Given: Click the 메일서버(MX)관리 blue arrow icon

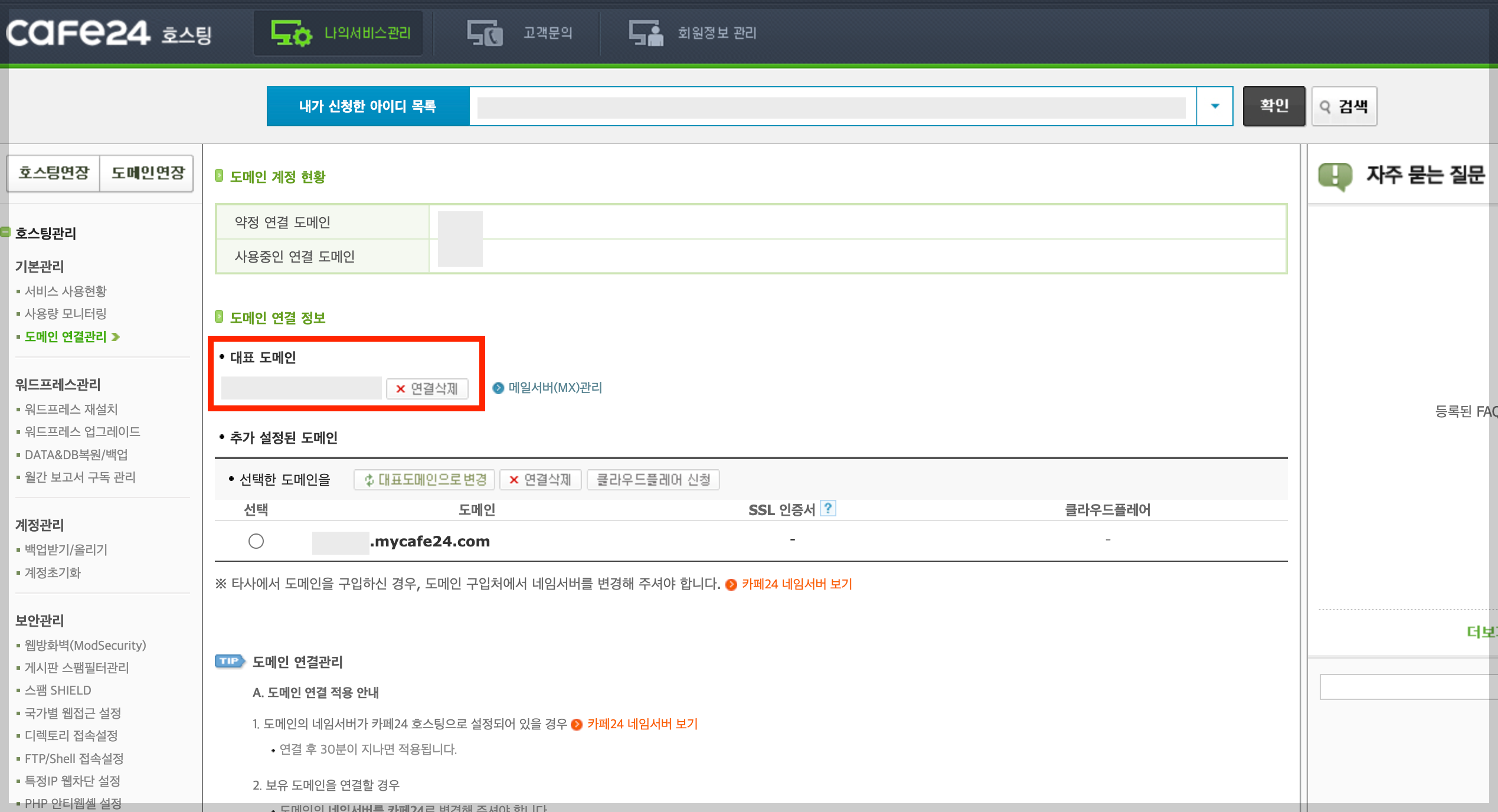Looking at the screenshot, I should coord(499,388).
